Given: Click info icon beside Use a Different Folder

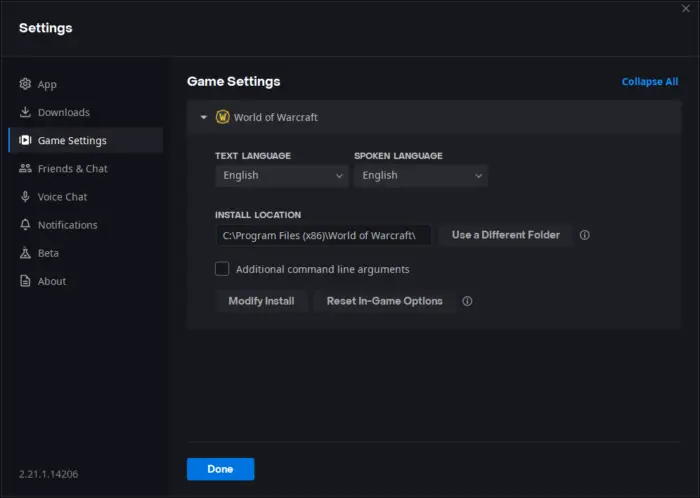Looking at the screenshot, I should (584, 235).
